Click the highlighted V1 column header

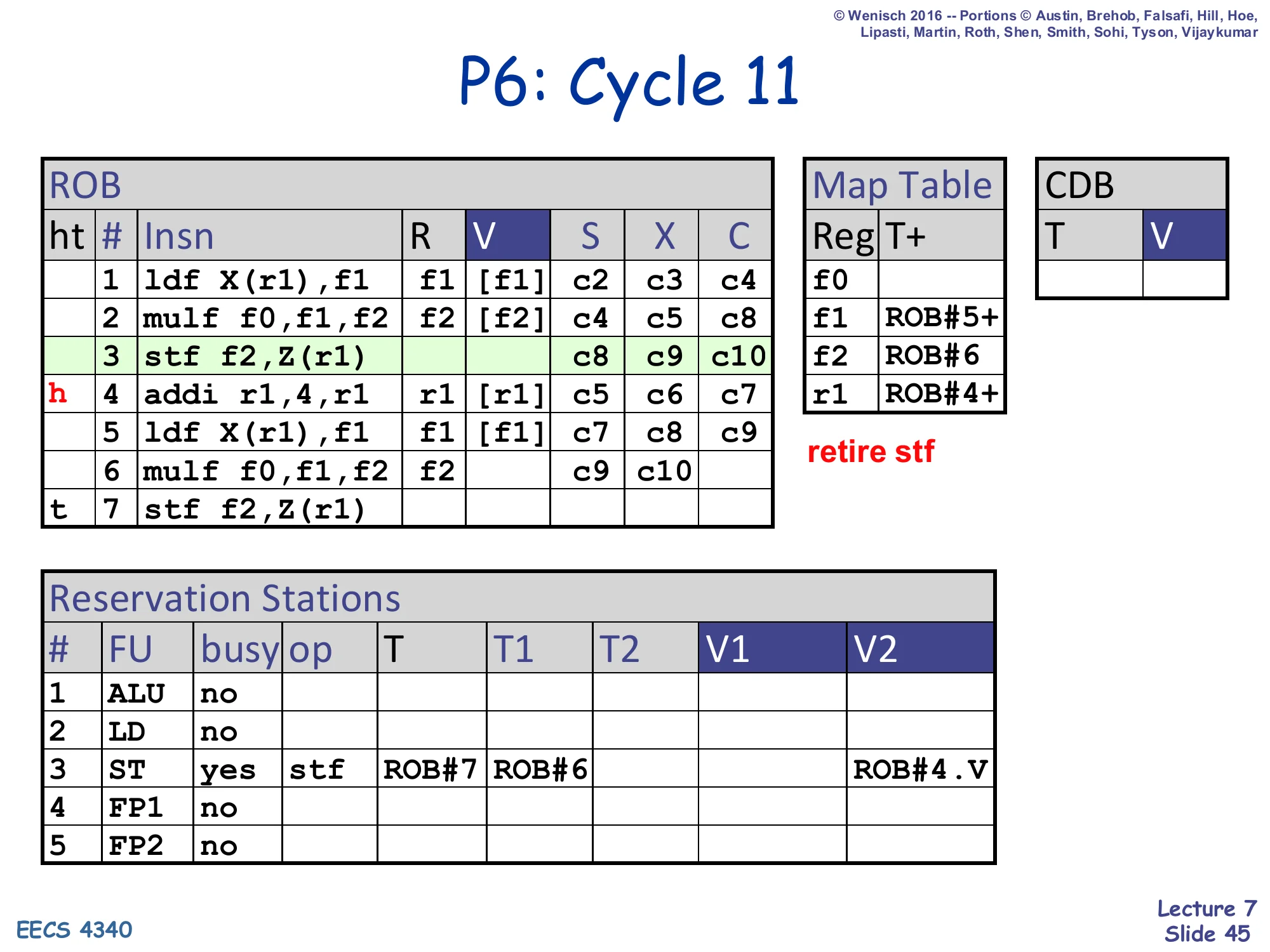772,648
